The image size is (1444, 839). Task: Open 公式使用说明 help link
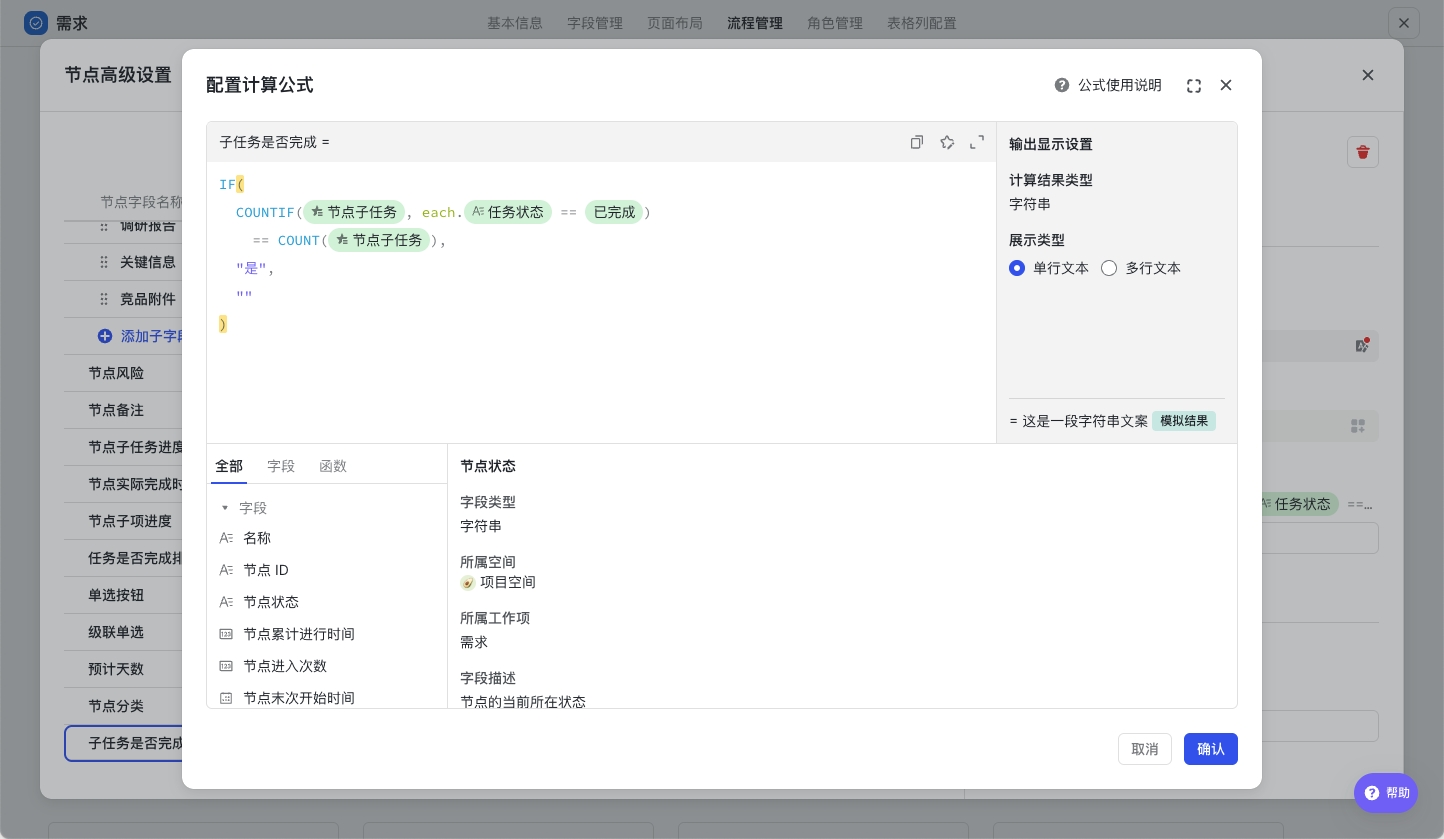pyautogui.click(x=1120, y=85)
